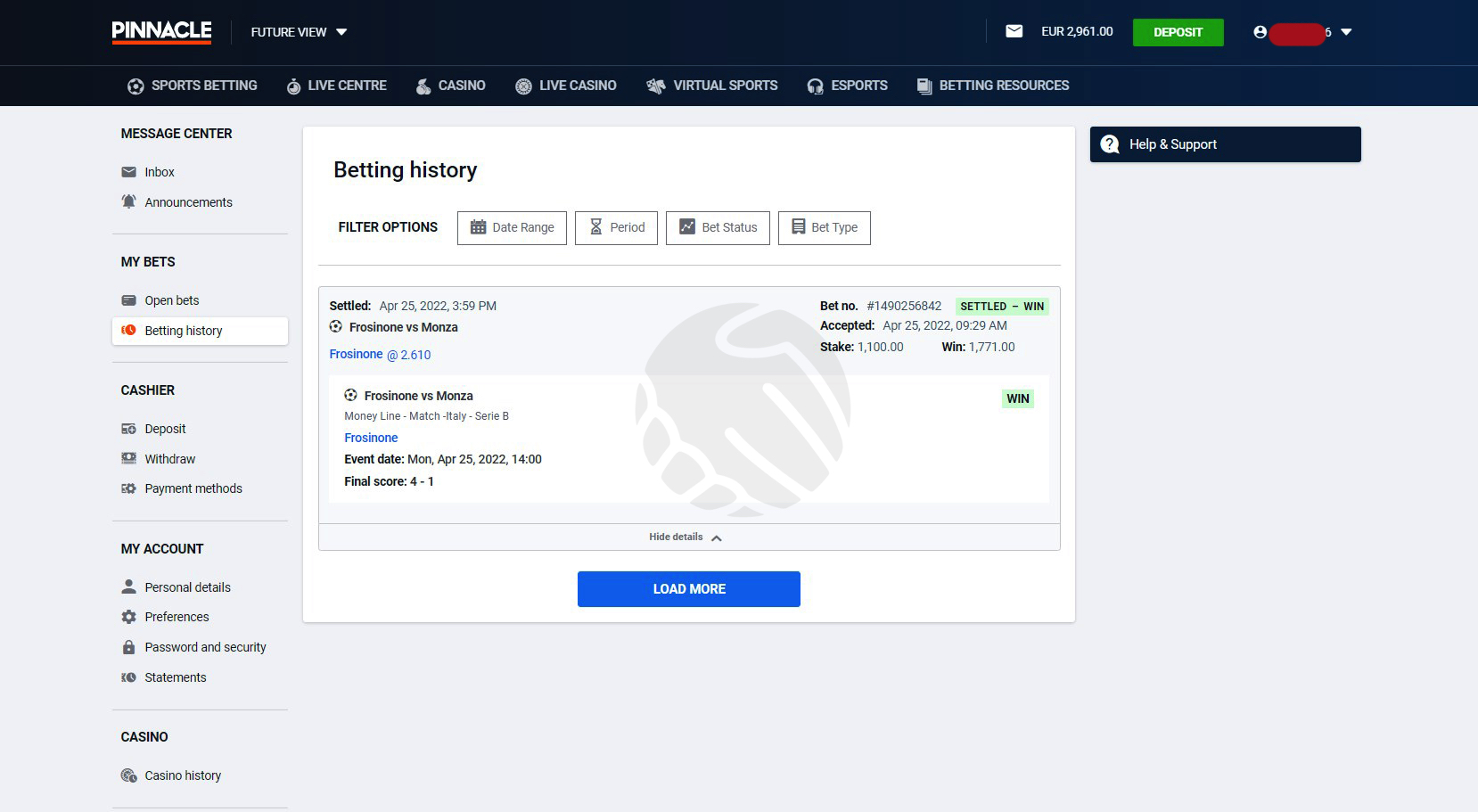
Task: Click the ticket icon next to Open bets
Action: (129, 300)
